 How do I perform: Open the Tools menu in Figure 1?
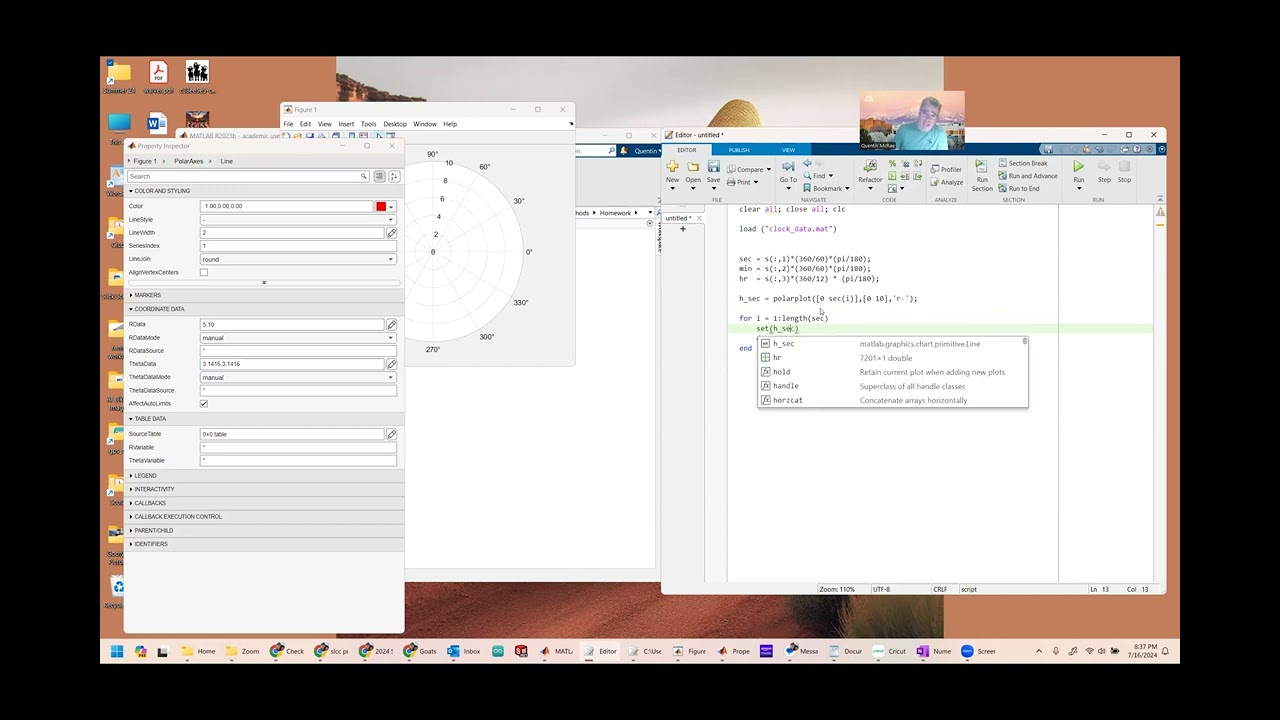pos(368,124)
